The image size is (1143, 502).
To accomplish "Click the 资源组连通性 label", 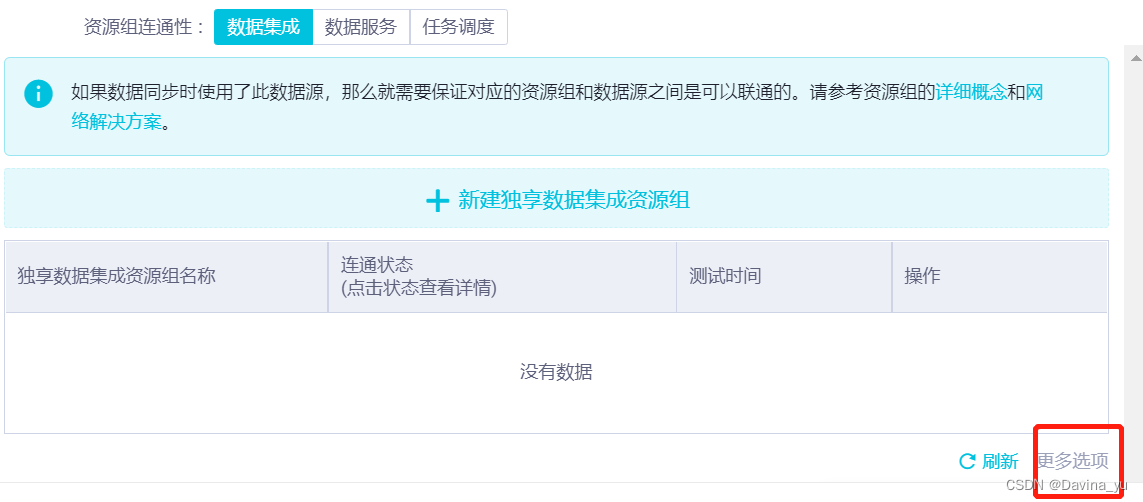I will coord(144,27).
